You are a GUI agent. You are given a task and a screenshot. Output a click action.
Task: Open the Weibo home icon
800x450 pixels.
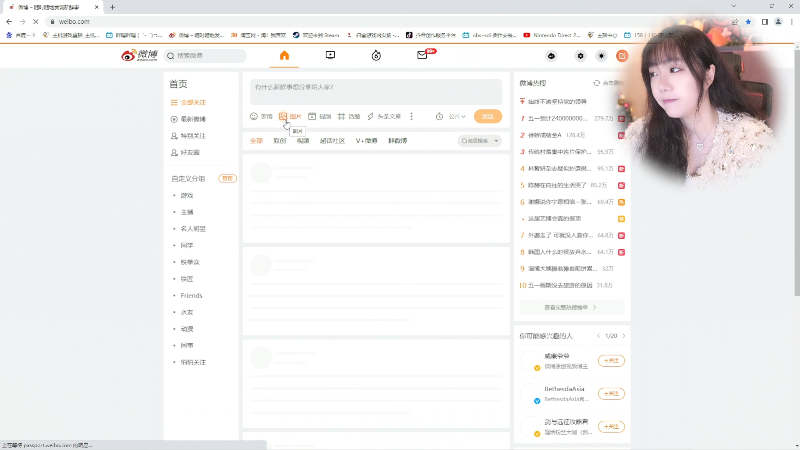pos(284,55)
